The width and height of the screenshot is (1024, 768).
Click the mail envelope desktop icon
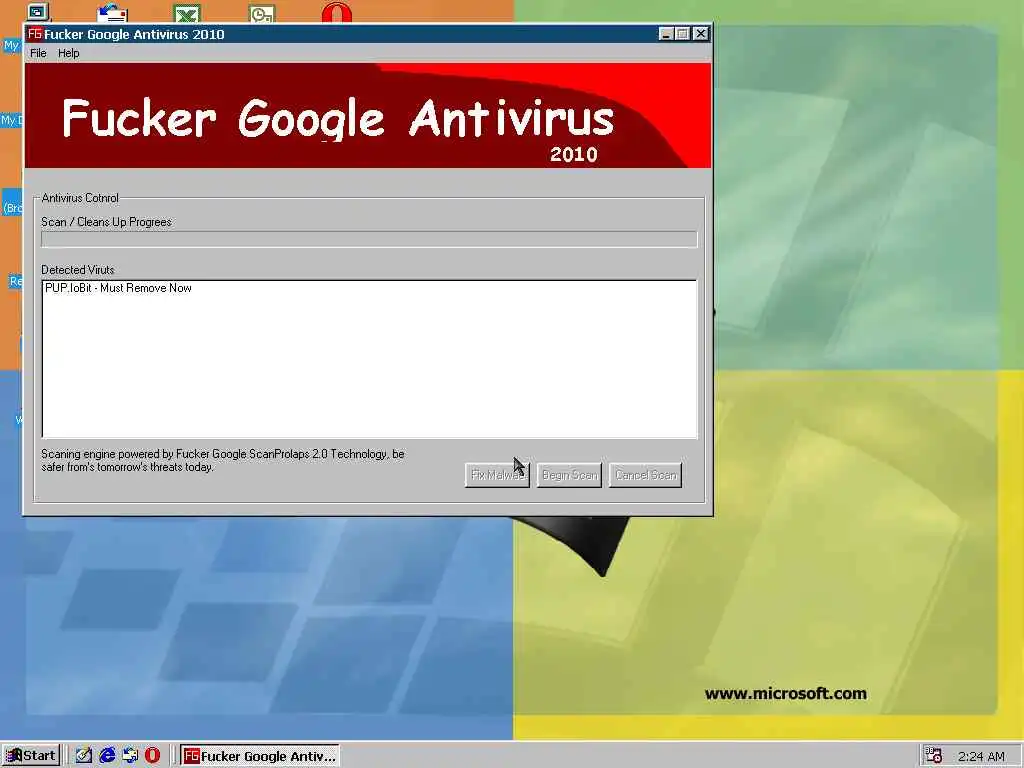pos(112,13)
